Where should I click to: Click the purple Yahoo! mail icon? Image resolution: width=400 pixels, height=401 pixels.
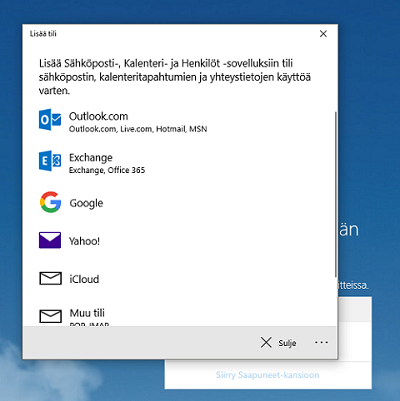click(50, 240)
